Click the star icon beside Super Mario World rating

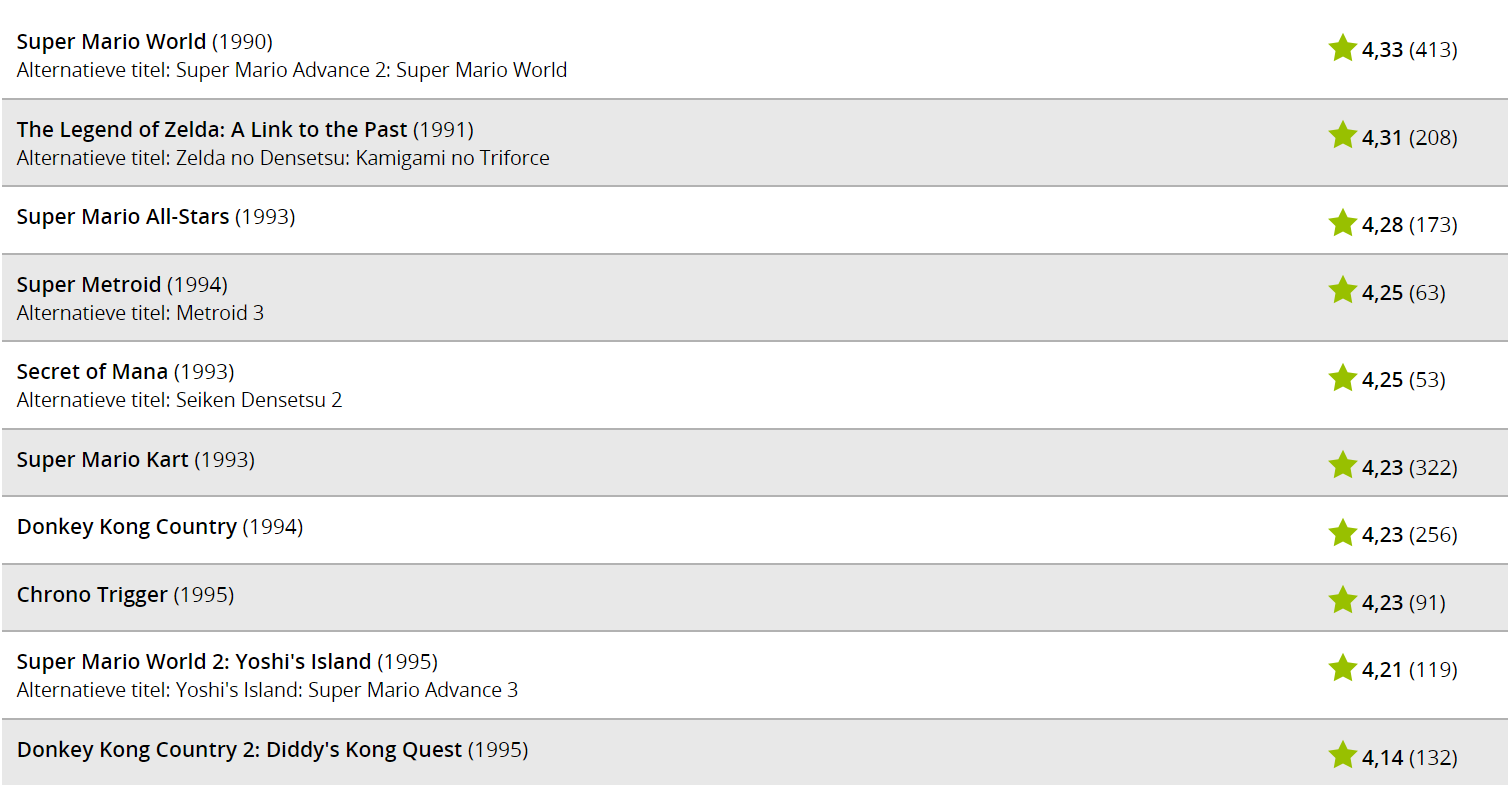point(1342,48)
